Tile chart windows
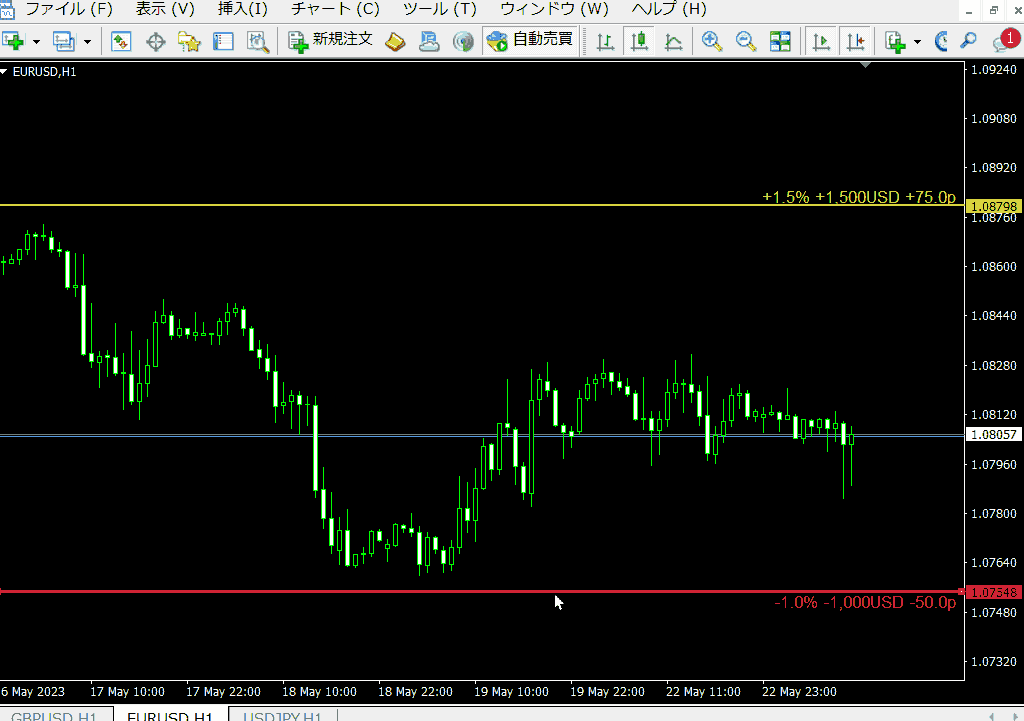 point(780,41)
